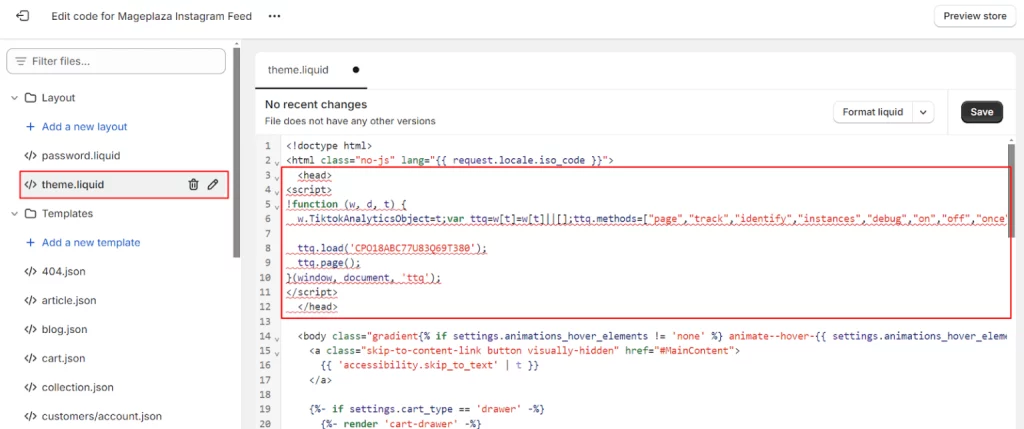Viewport: 1024px width, 429px height.
Task: Click the Preview store button
Action: tap(974, 16)
